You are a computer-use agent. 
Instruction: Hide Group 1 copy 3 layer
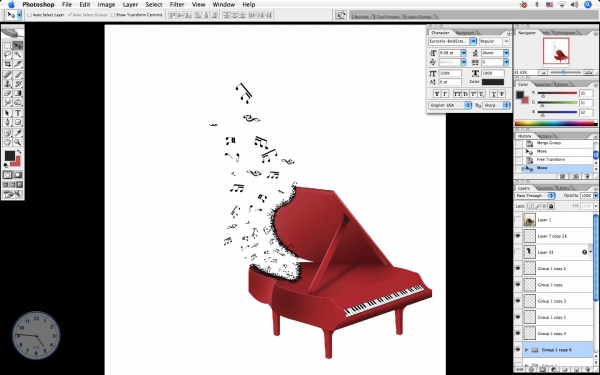click(518, 301)
